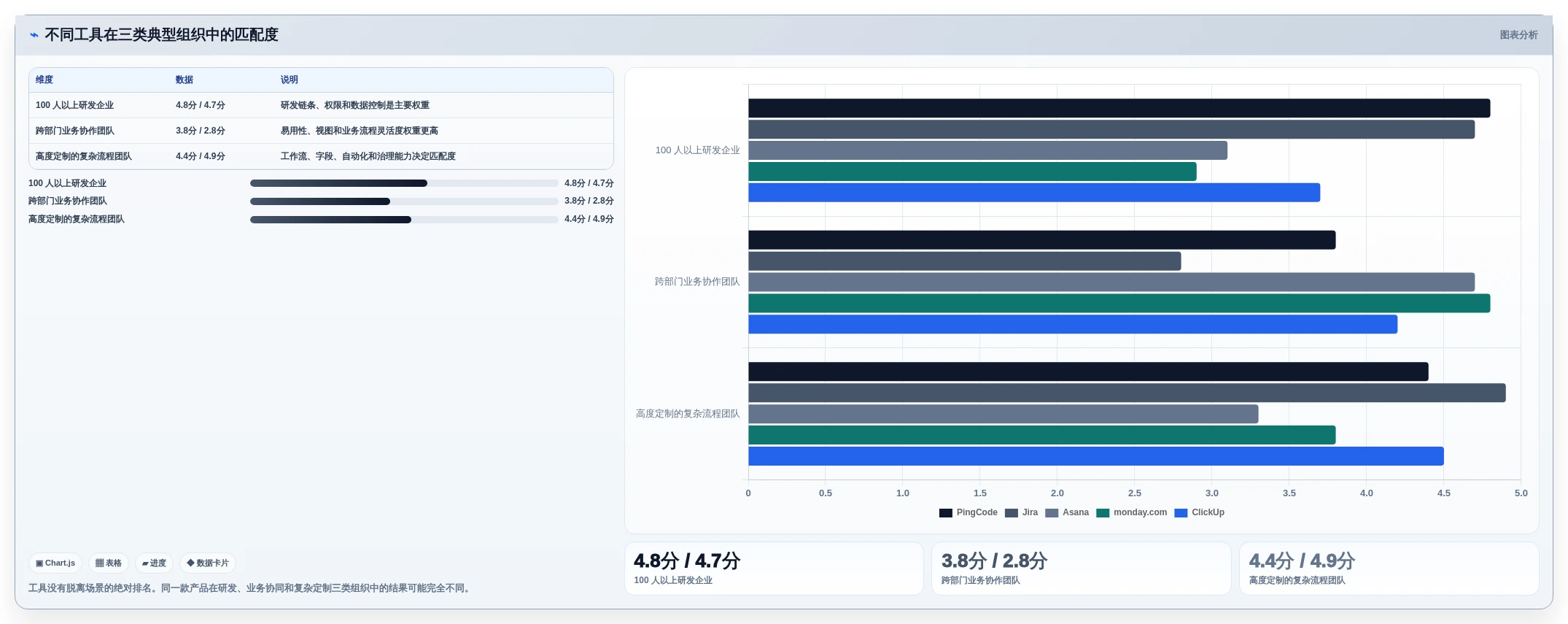Toggle the PingCode legend swatch
1568x624 pixels.
click(x=946, y=513)
